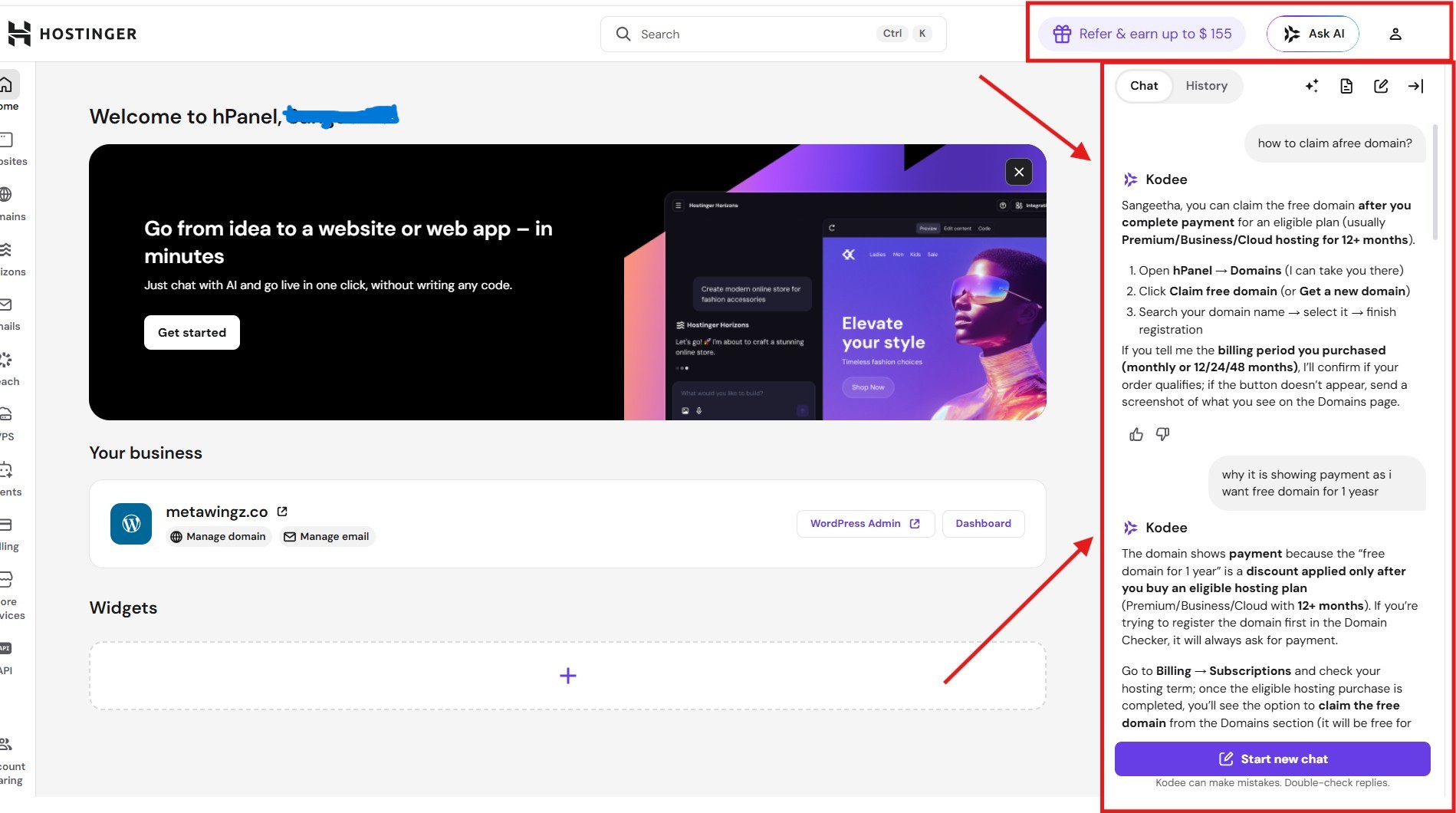The image size is (1456, 813).
Task: Click 'how to claim afree domain?' message
Action: pos(1335,143)
